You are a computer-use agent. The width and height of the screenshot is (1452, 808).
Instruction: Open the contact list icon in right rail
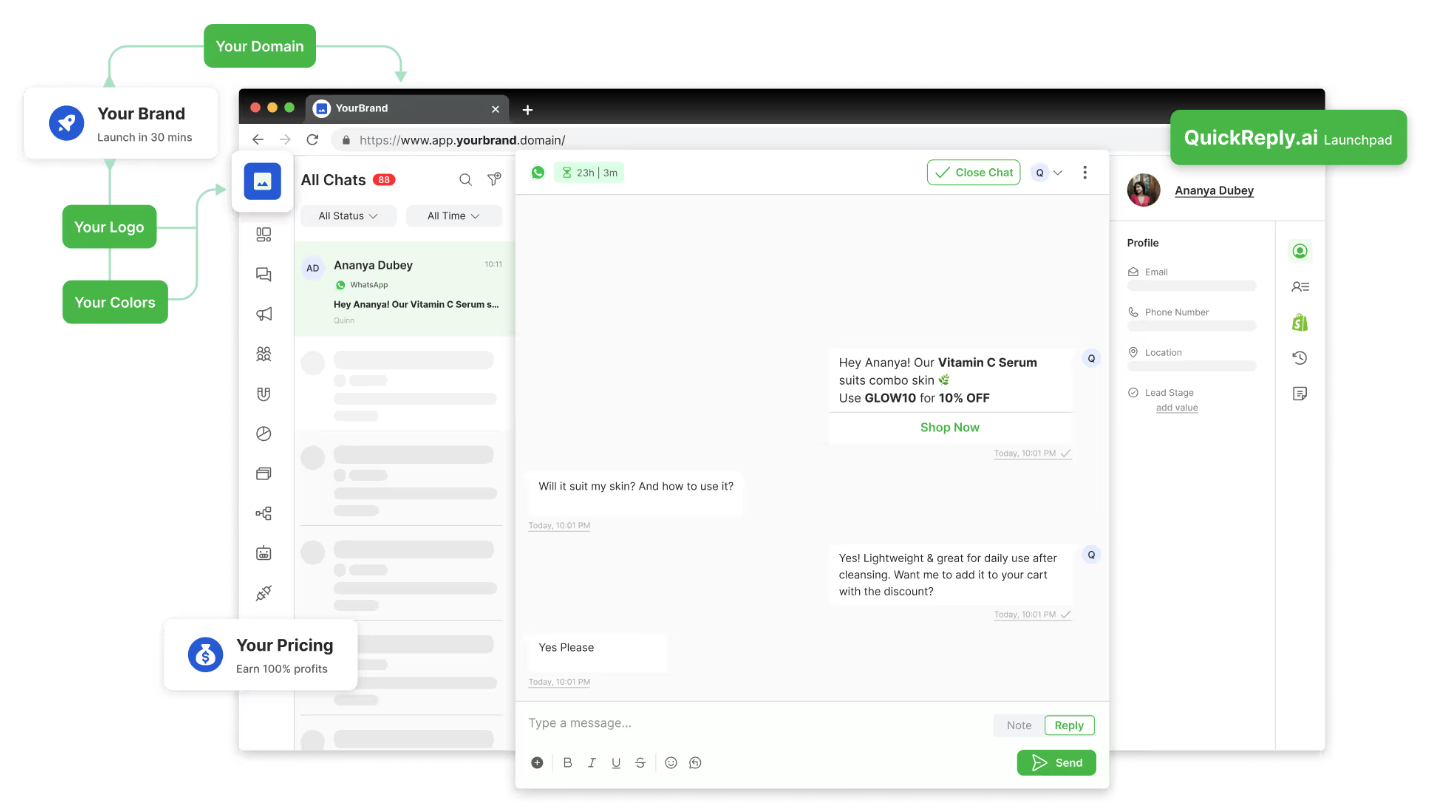click(x=1300, y=287)
